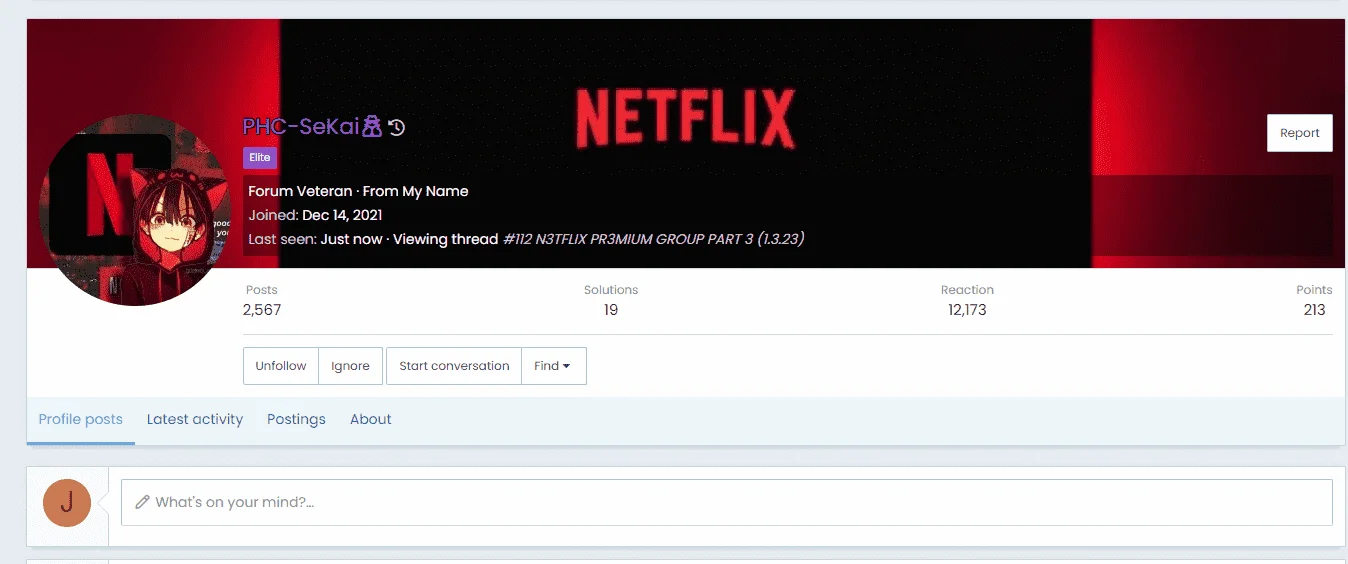
Task: Open the Postings tab
Action: (x=296, y=419)
